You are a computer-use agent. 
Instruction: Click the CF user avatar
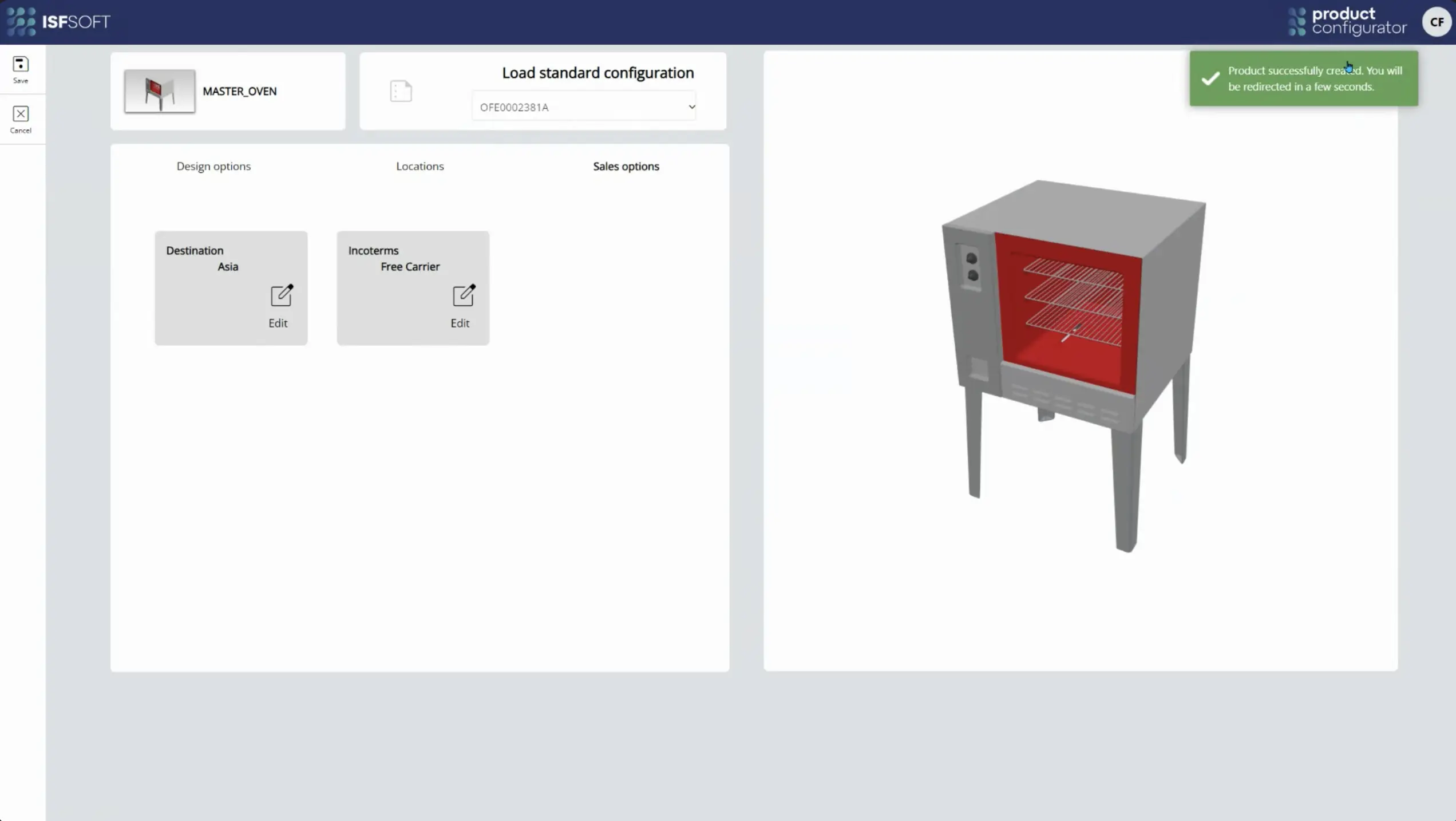click(1436, 22)
